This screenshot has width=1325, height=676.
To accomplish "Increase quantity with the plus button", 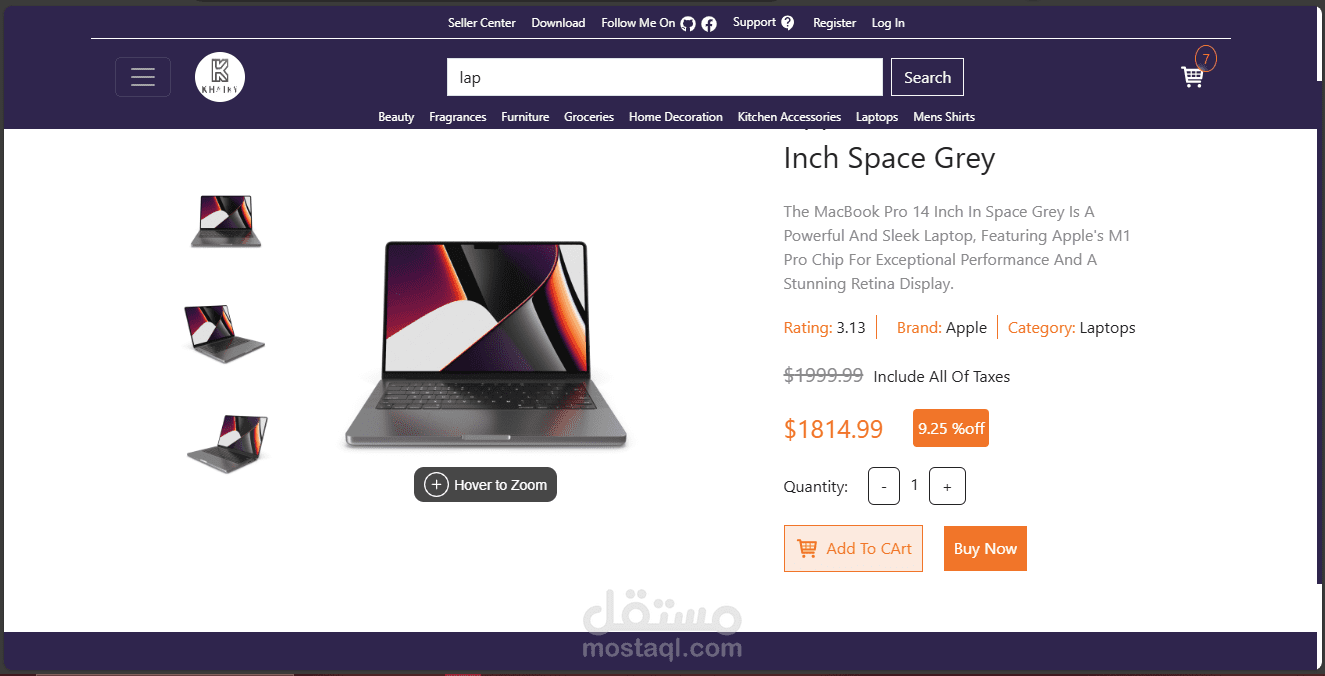I will [947, 486].
